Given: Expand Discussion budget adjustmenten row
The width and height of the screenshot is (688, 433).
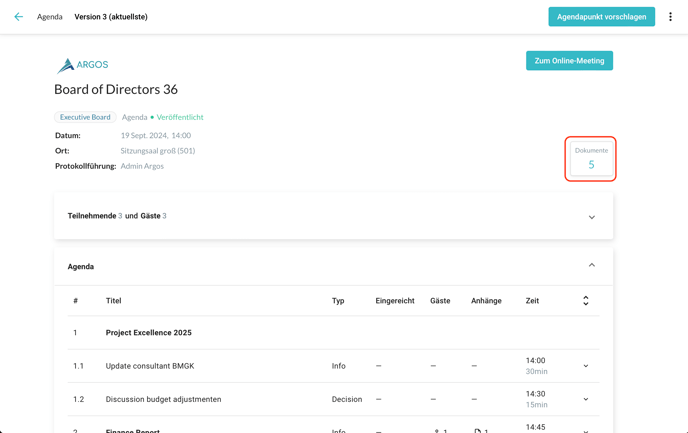Looking at the screenshot, I should pyautogui.click(x=586, y=399).
